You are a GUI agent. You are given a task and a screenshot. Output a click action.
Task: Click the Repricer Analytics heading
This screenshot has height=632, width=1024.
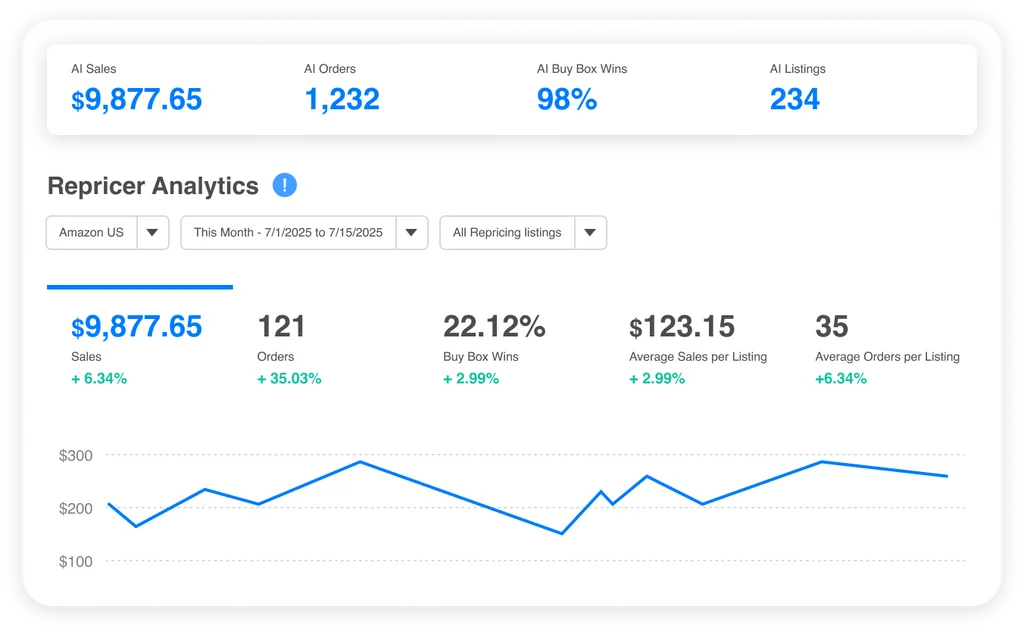pos(153,186)
